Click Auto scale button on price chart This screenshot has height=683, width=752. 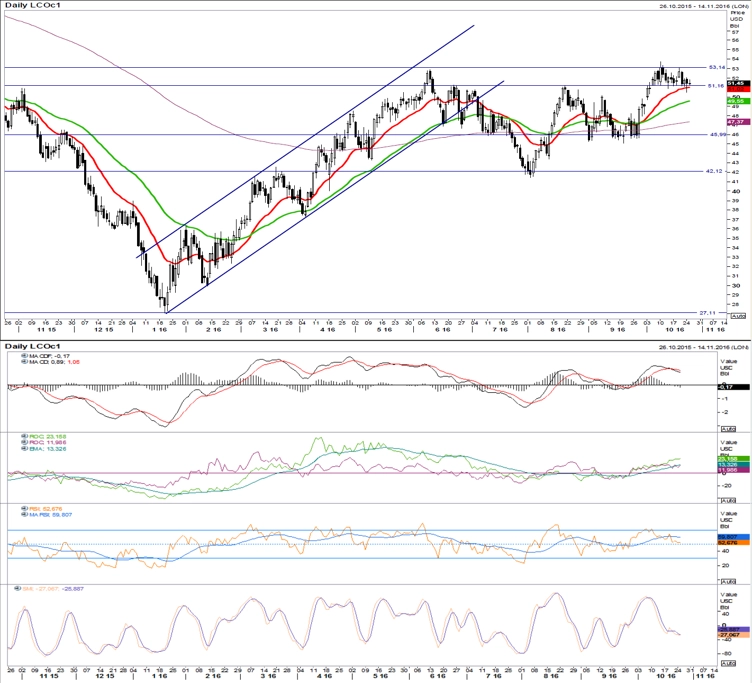point(737,317)
